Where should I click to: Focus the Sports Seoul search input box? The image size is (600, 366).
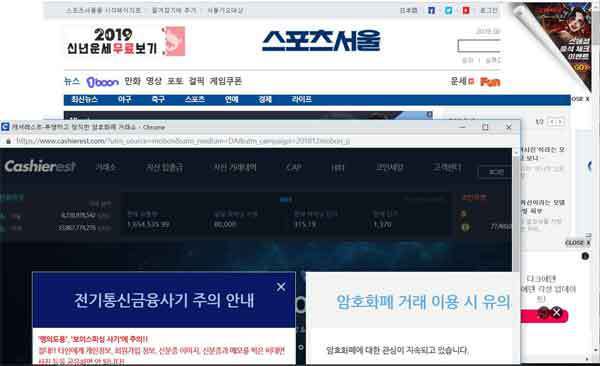pos(479,46)
